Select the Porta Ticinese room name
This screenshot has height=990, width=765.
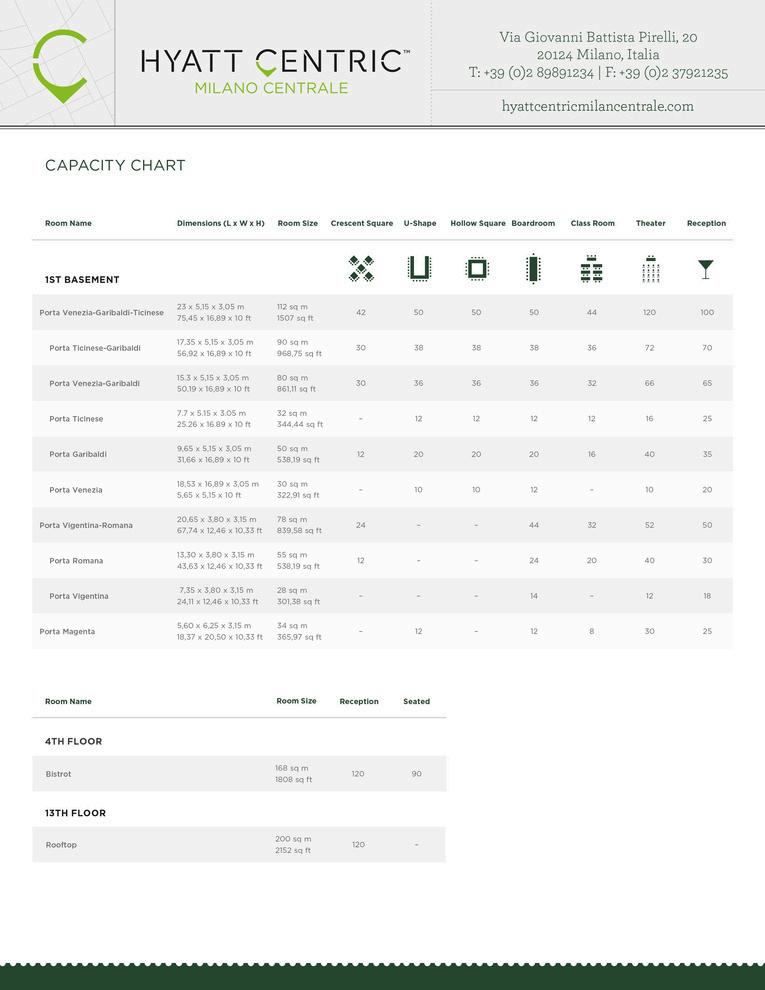click(x=76, y=419)
